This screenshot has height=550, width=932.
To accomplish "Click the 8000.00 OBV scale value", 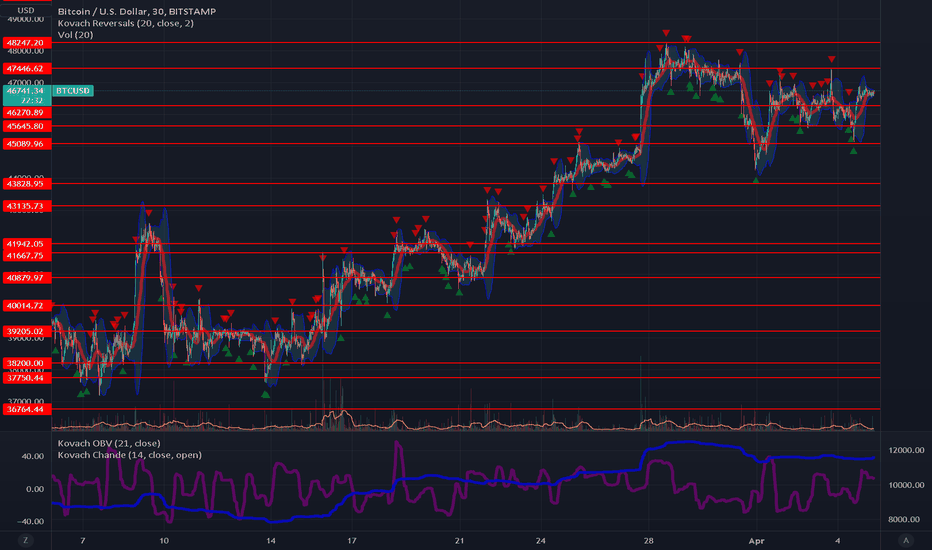I will point(906,519).
